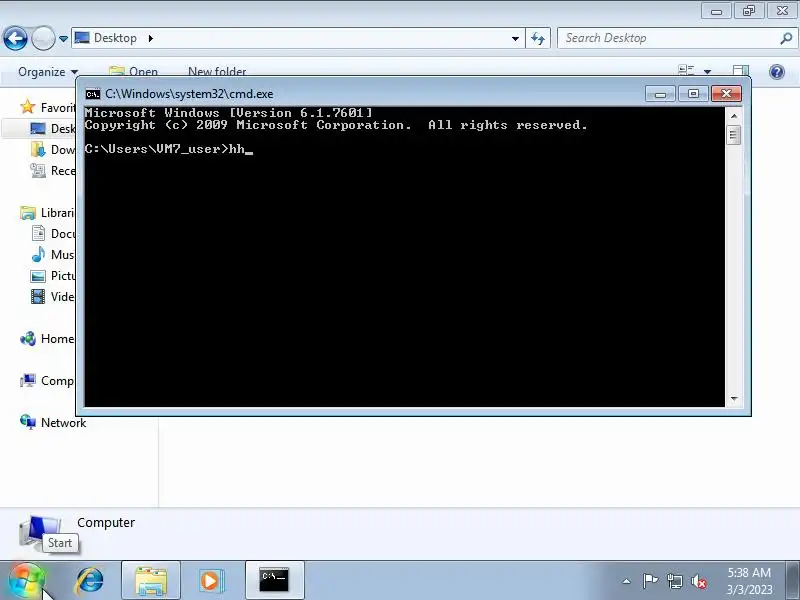
Task: Open Music library
Action: click(53, 255)
